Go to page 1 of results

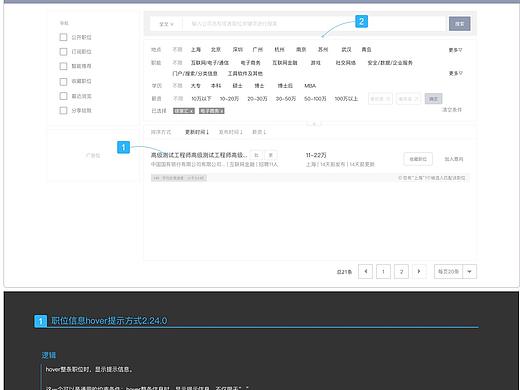point(383,271)
